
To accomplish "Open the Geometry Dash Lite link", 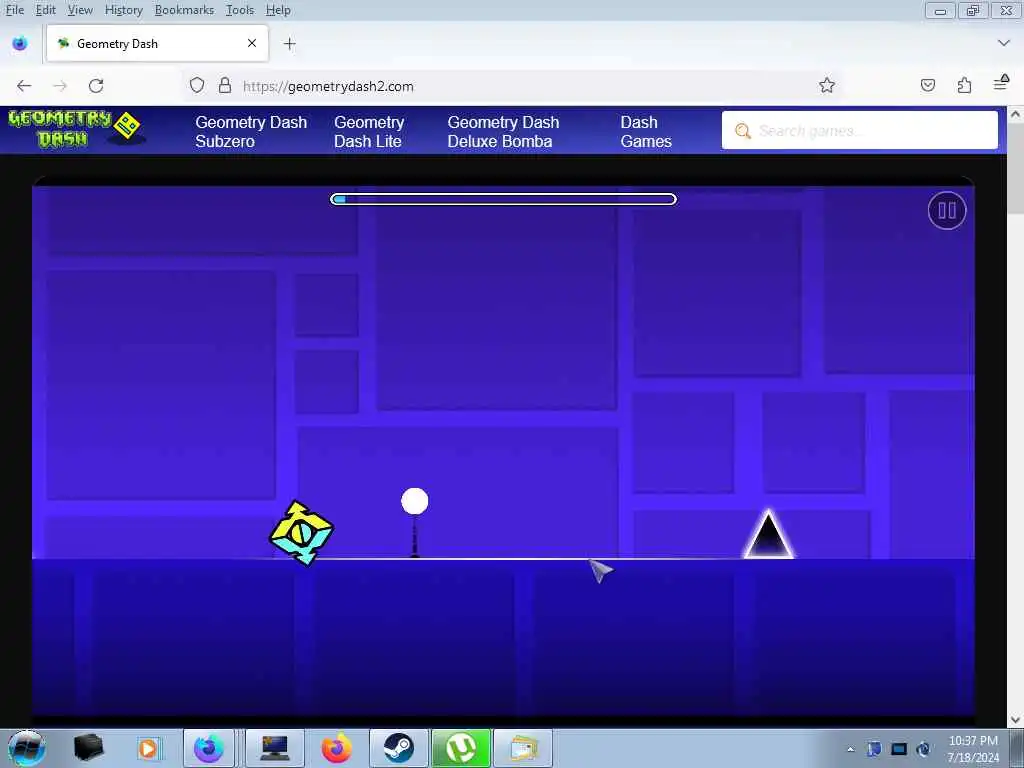I will [x=369, y=131].
